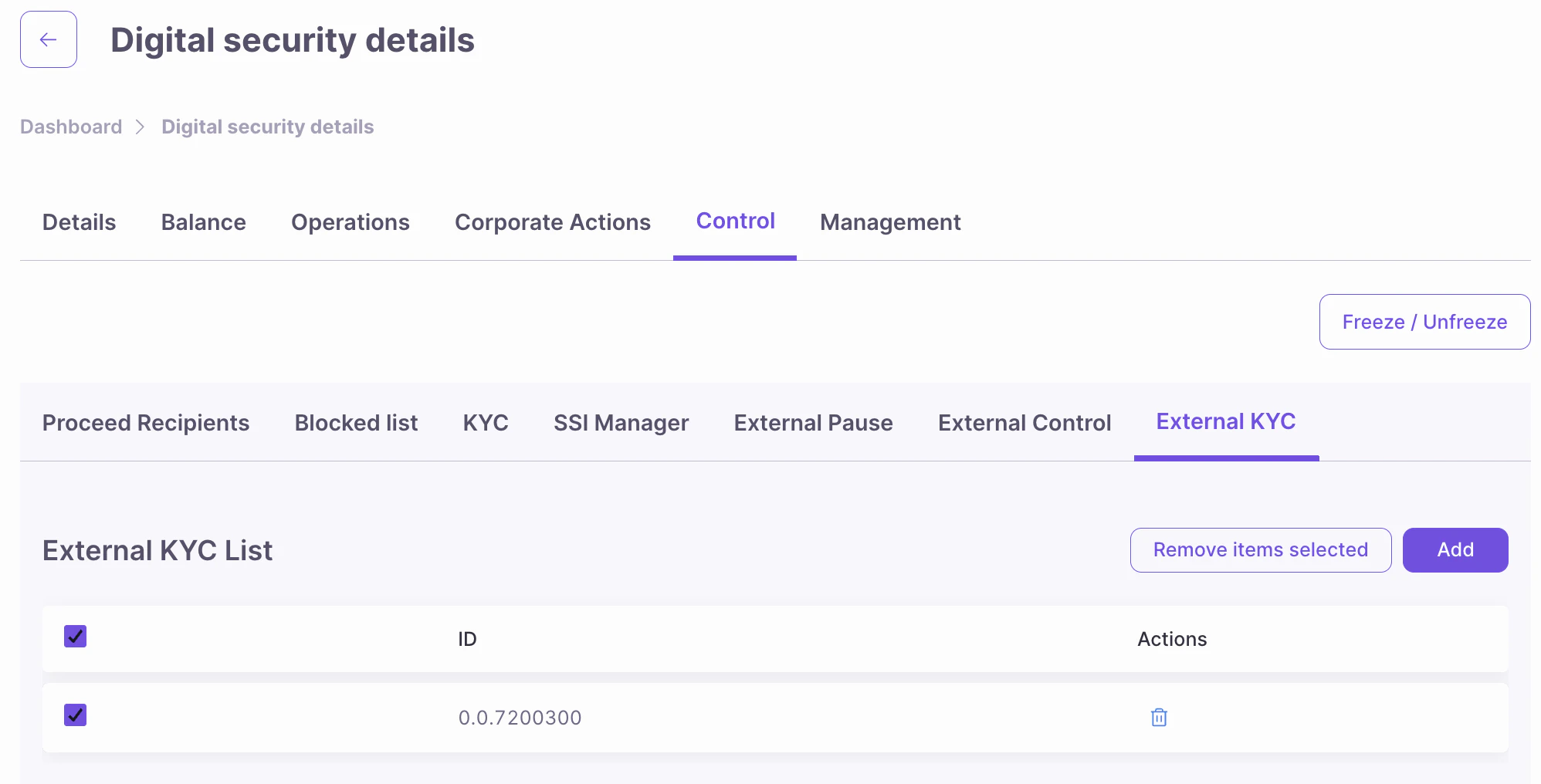The width and height of the screenshot is (1541, 784).
Task: Switch to the Blocked list sub-tab
Action: (x=356, y=423)
